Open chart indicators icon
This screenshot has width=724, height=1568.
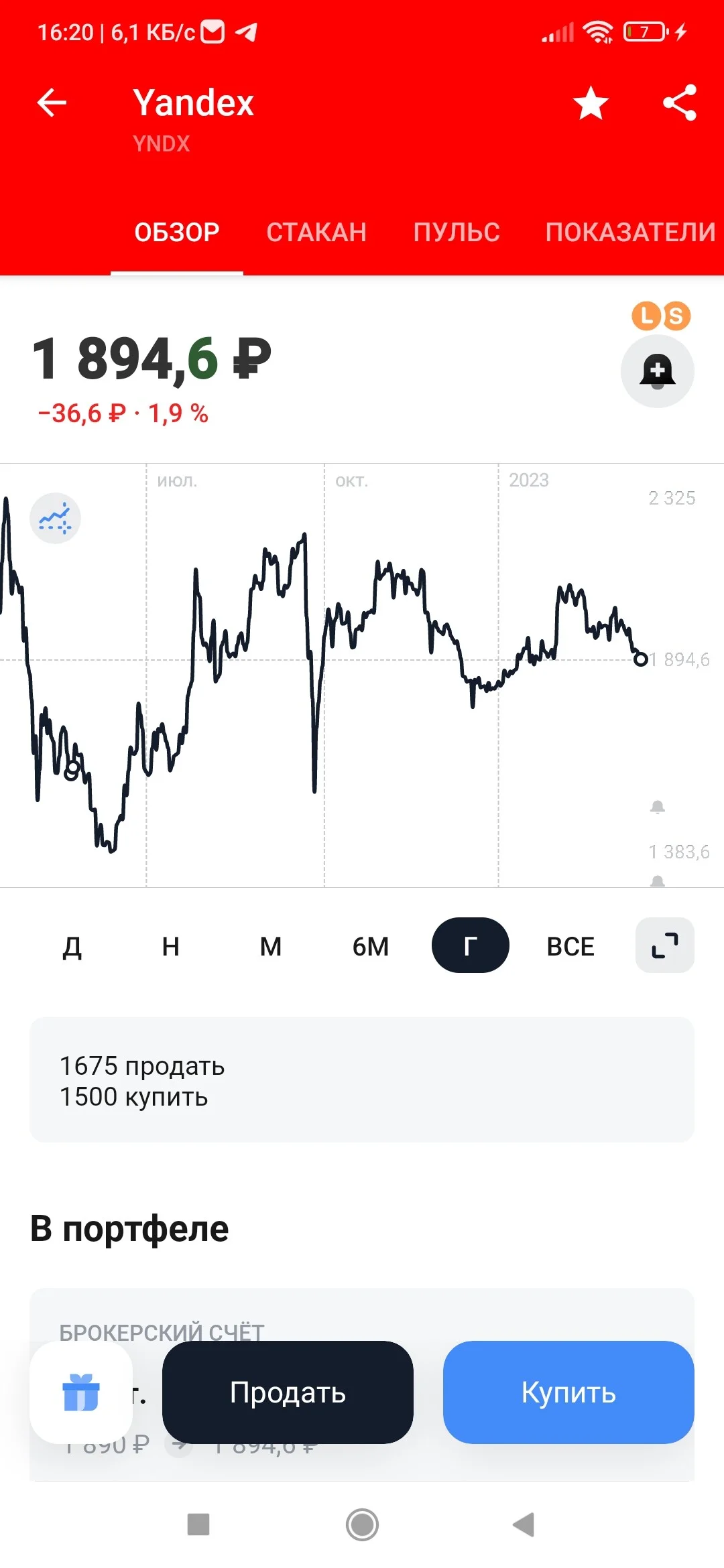coord(55,518)
